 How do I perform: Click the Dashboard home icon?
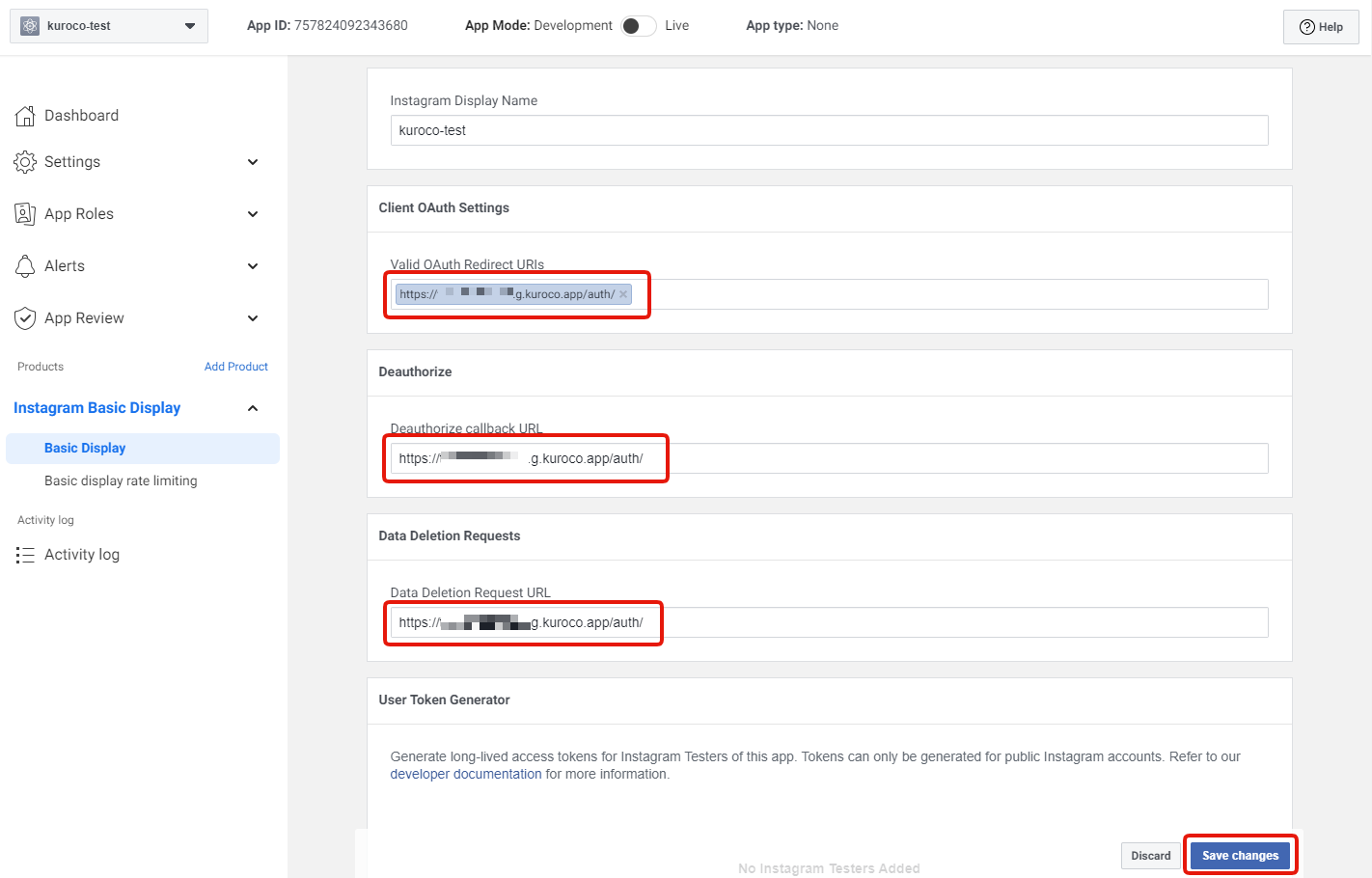25,115
